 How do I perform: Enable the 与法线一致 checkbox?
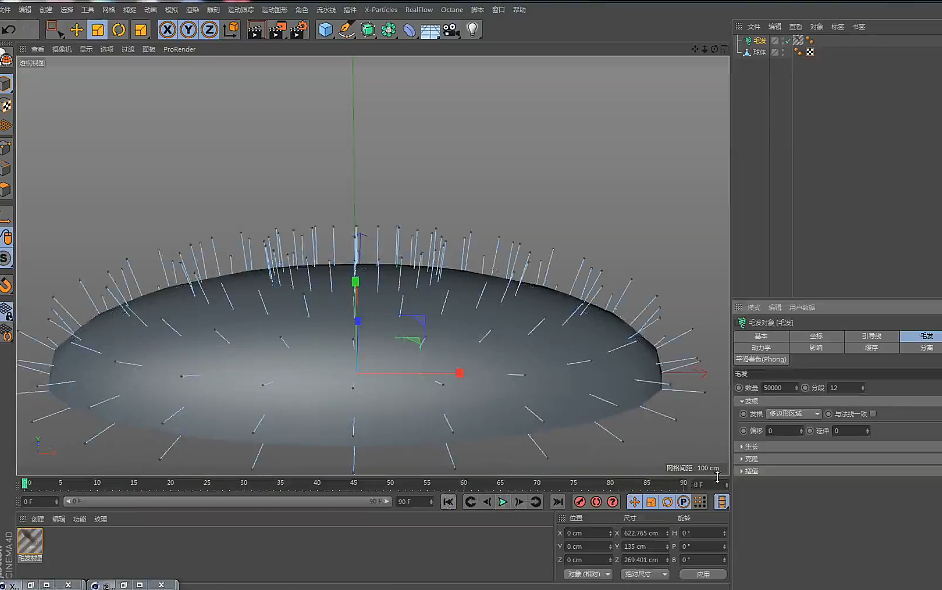click(872, 413)
